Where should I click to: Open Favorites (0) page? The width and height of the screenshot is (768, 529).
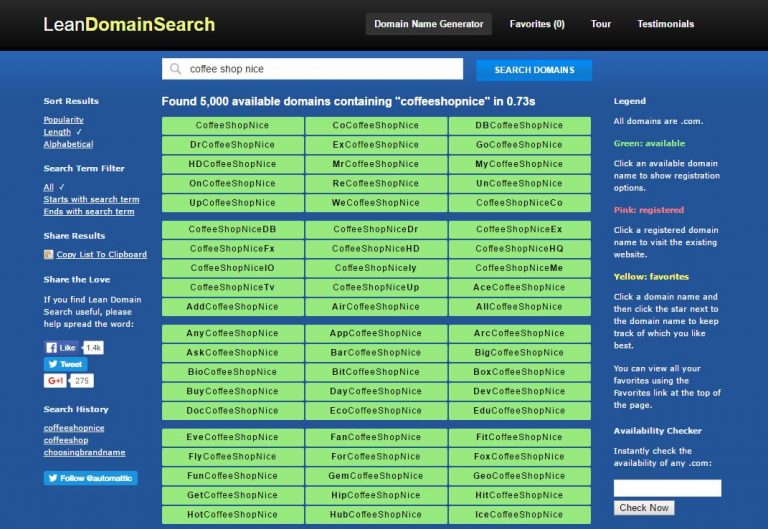click(x=537, y=24)
